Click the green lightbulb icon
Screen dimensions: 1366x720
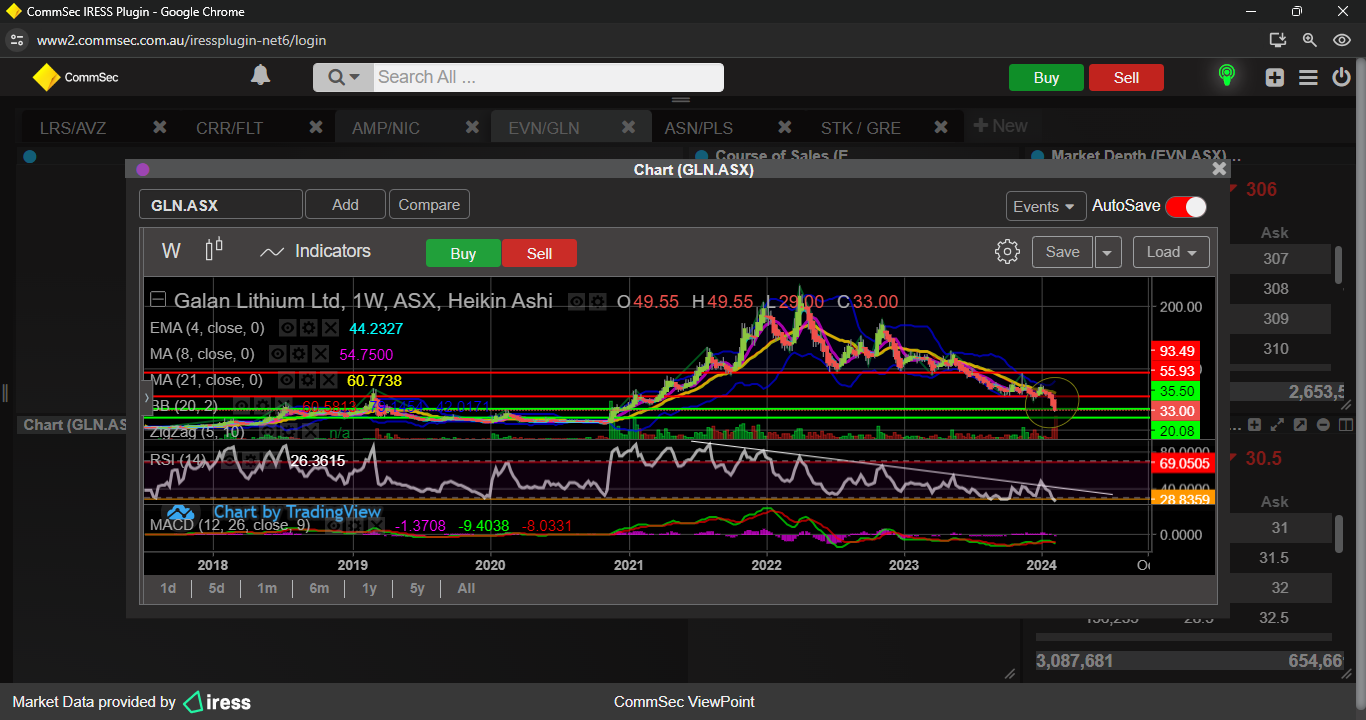[x=1226, y=76]
